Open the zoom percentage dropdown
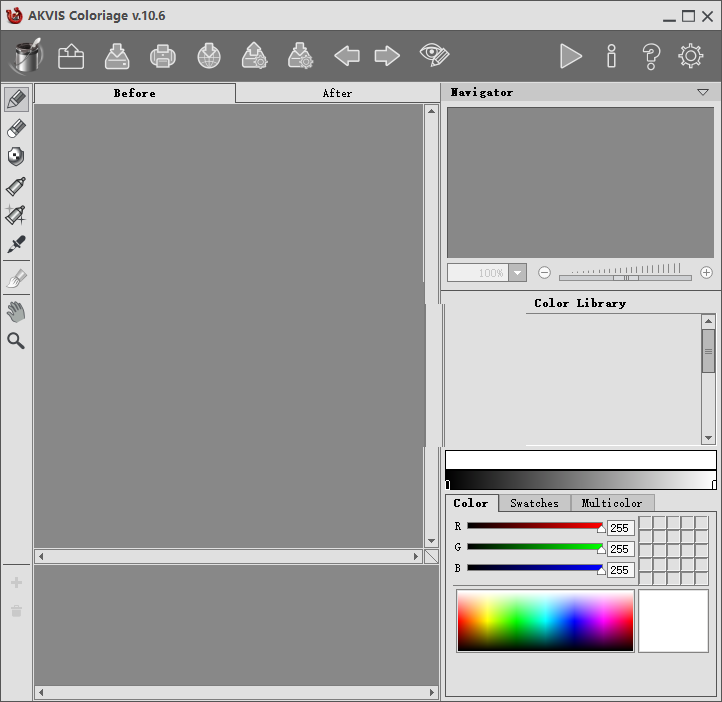Screen dimensions: 722x702 pos(517,273)
